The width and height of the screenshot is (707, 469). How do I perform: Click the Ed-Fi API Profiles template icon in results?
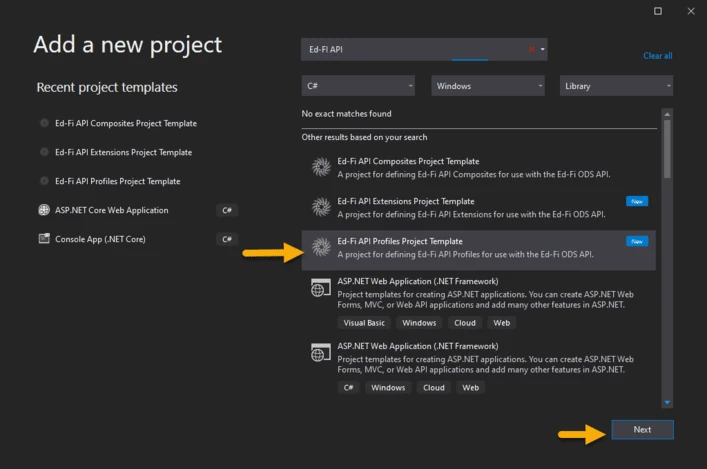click(321, 247)
